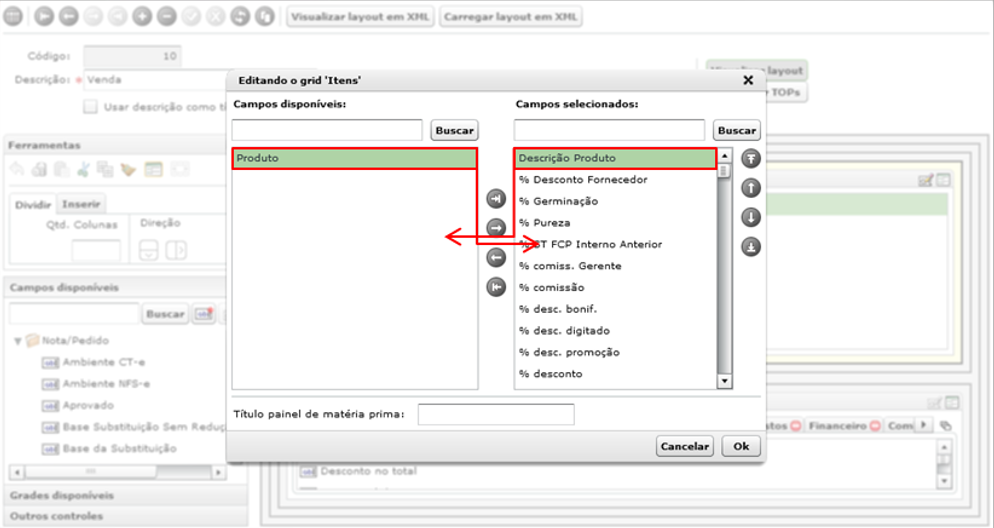
Task: Toggle the 'Usar descrição como' checkbox
Action: coord(91,107)
